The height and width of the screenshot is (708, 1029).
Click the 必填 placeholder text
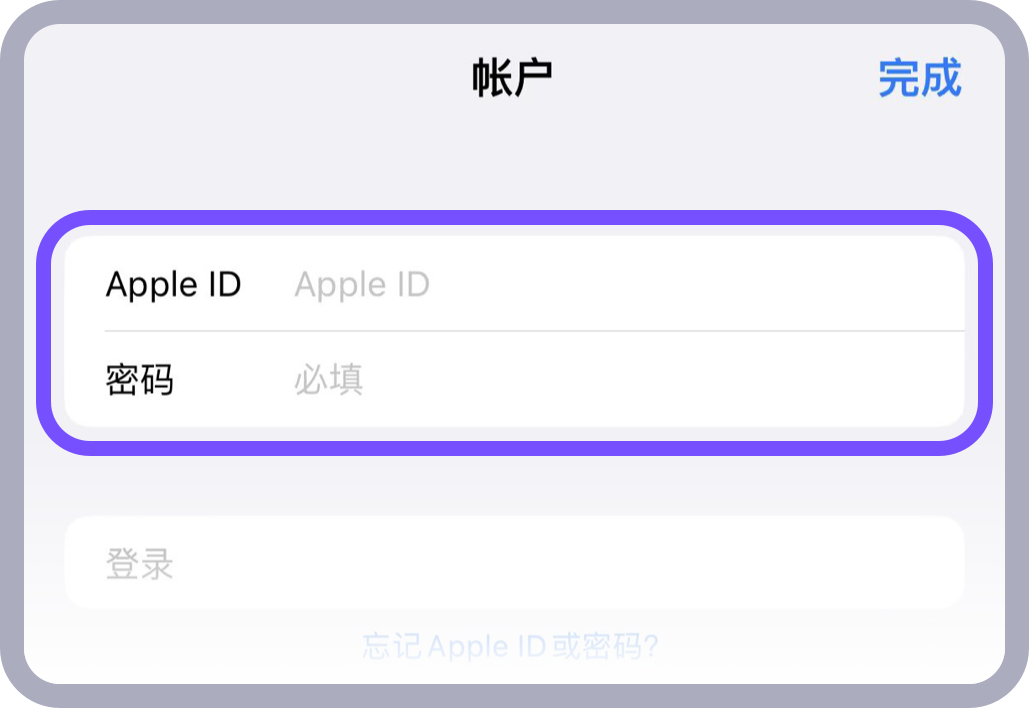coord(328,380)
